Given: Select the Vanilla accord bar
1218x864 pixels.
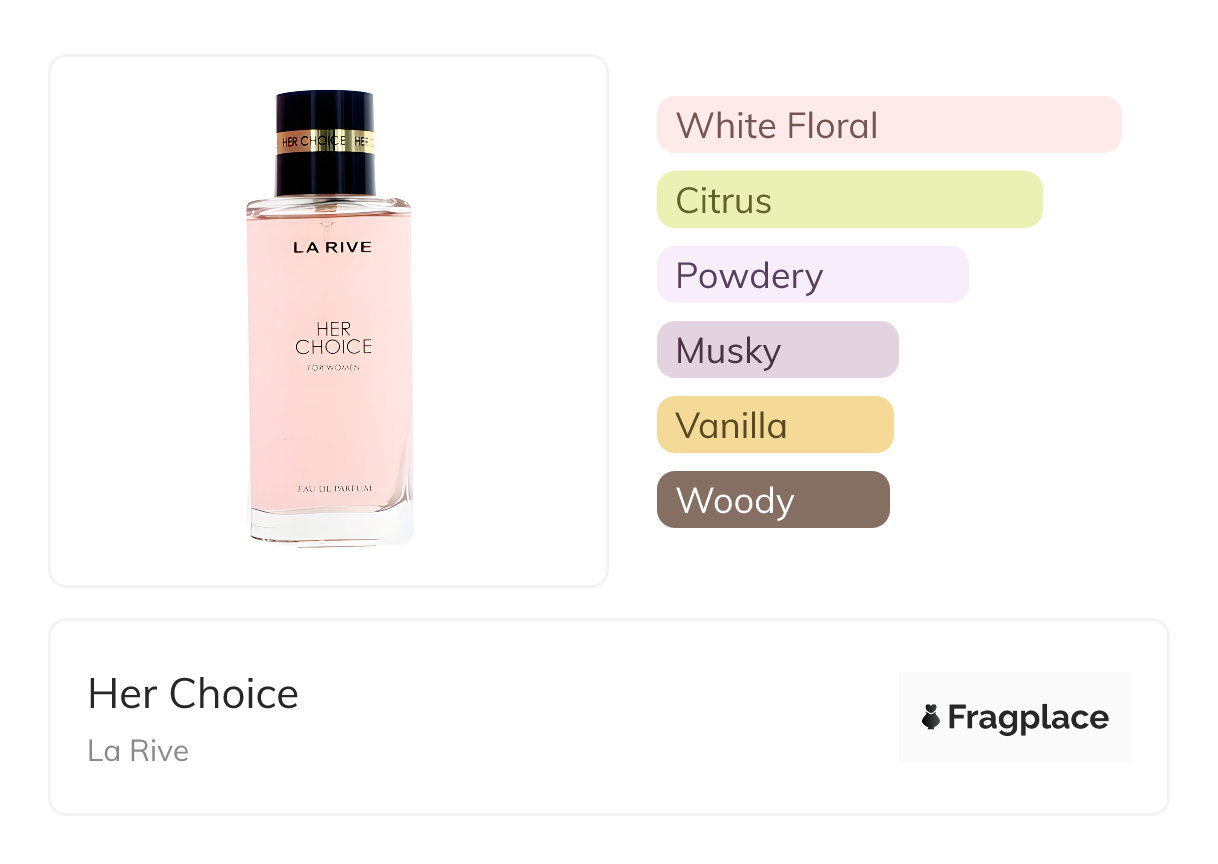Looking at the screenshot, I should click(774, 425).
